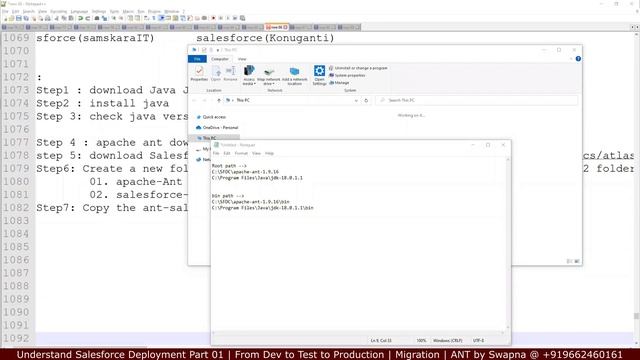Click Notepad++ red Record Macro icon
The height and width of the screenshot is (360, 640).
coord(213,18)
